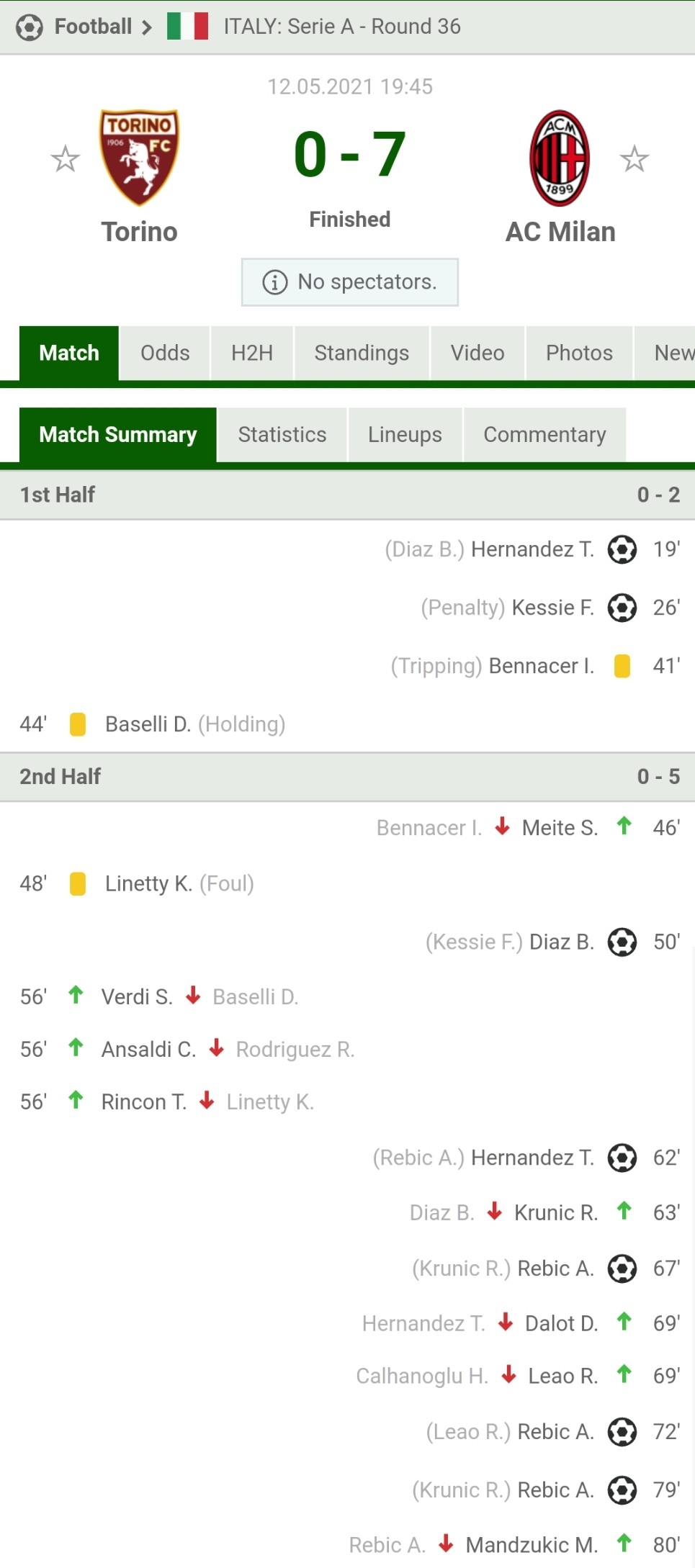The width and height of the screenshot is (695, 1568).
Task: Open the Video tab
Action: (x=477, y=353)
